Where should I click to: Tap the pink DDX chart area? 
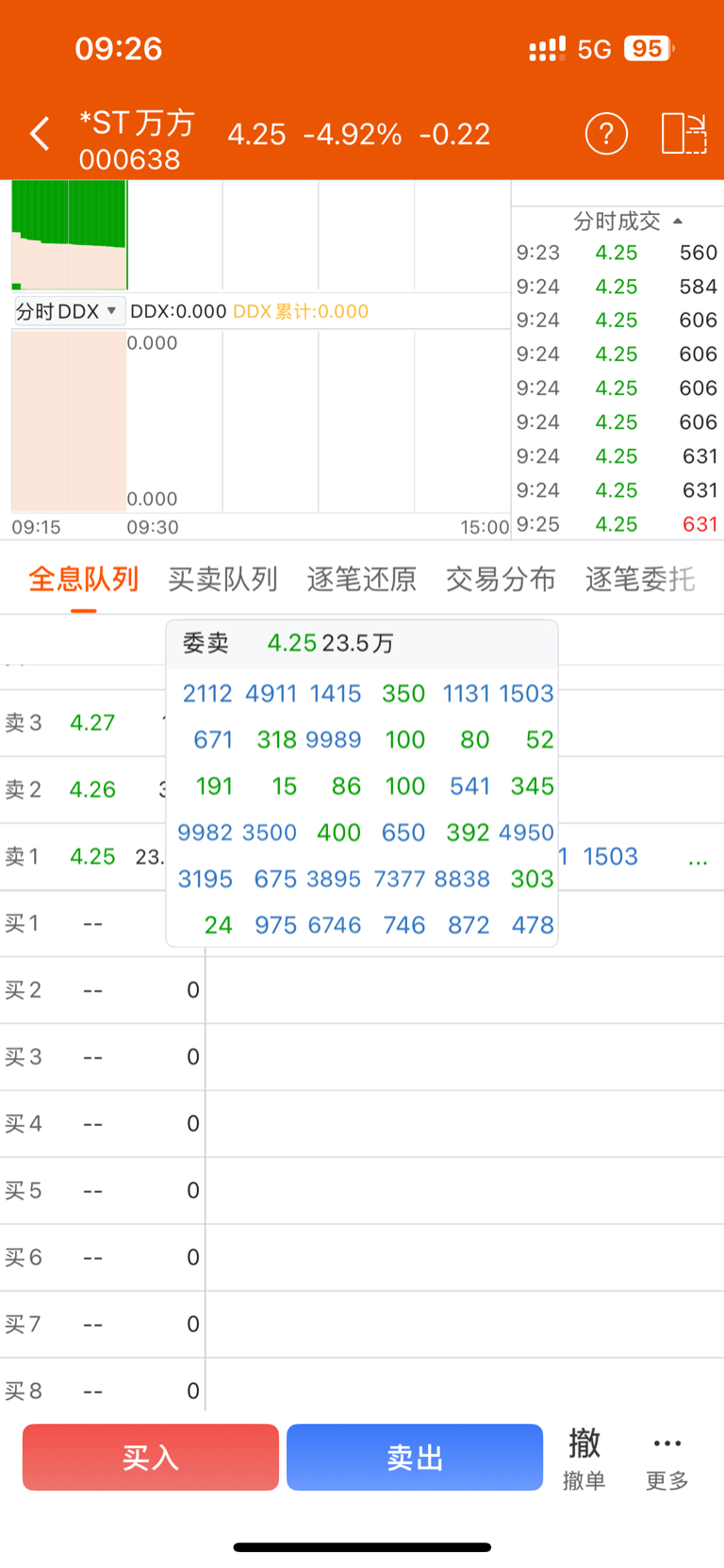tap(69, 421)
